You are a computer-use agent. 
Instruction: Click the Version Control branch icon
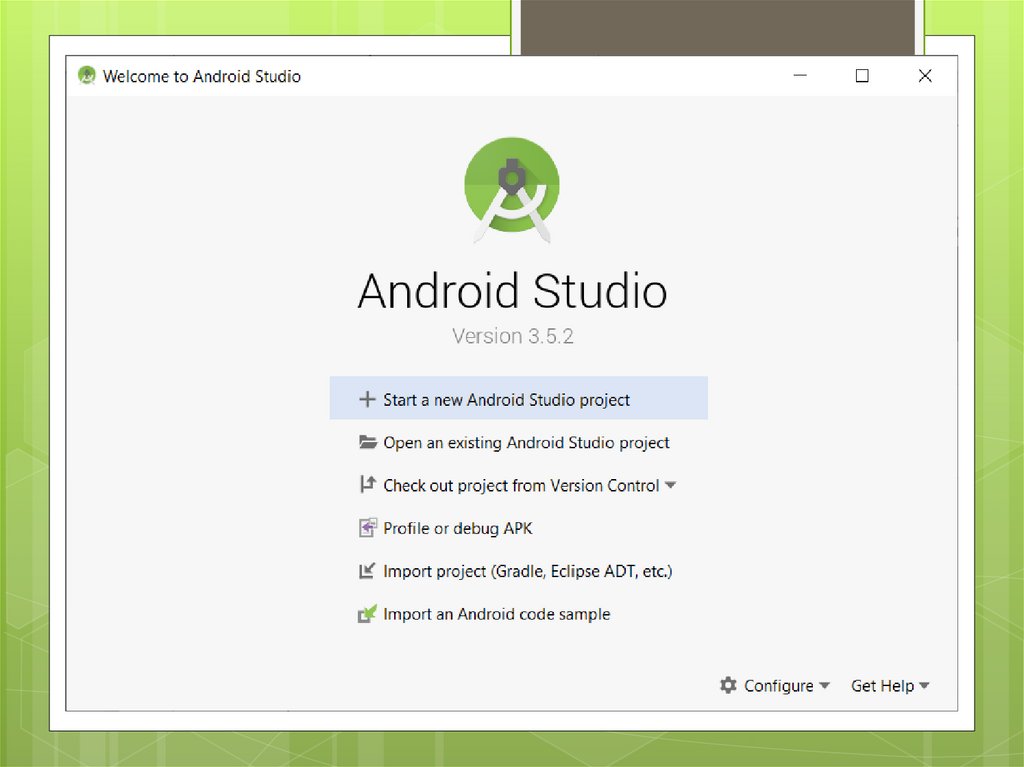[x=367, y=484]
